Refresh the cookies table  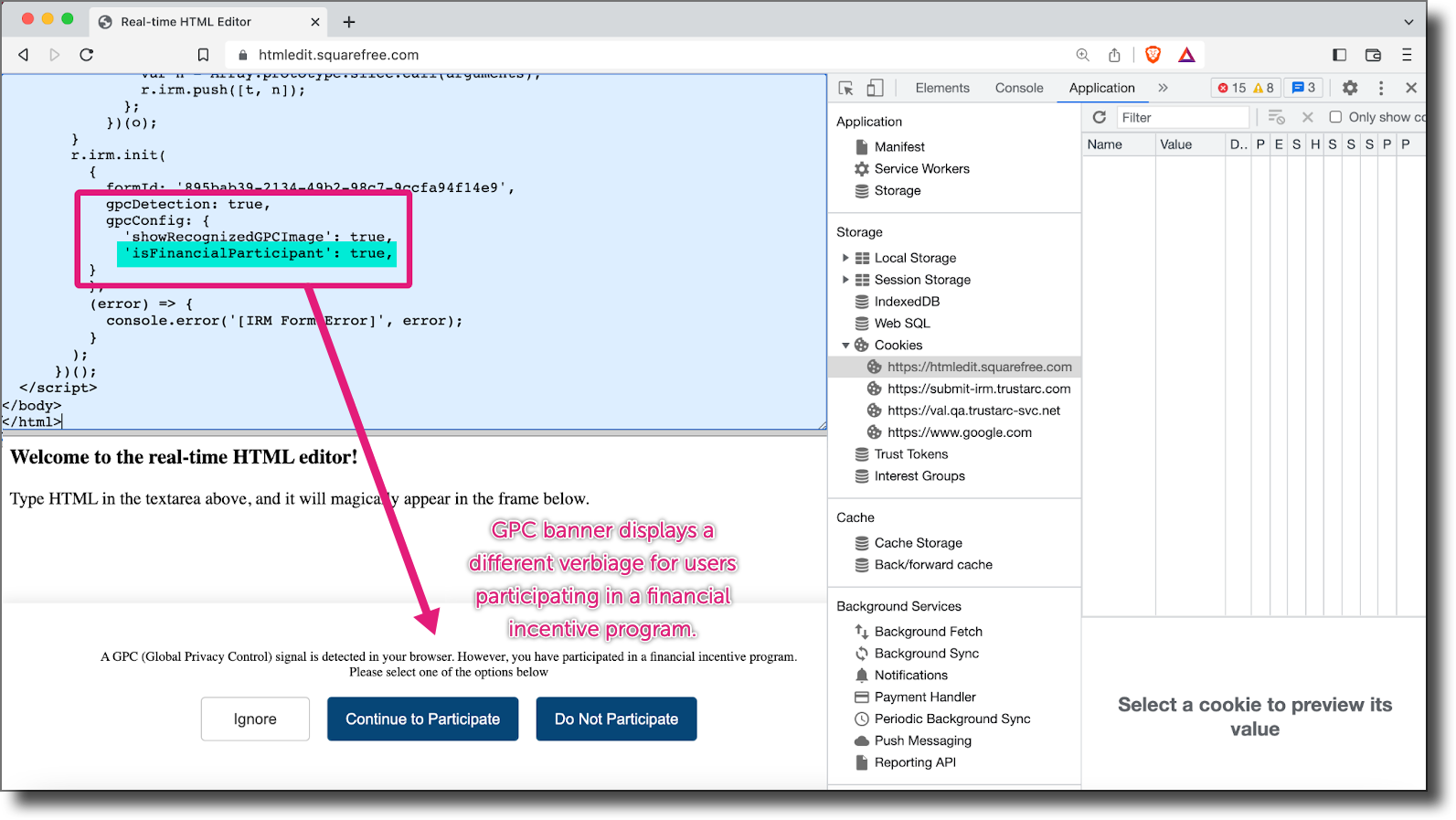click(1100, 117)
